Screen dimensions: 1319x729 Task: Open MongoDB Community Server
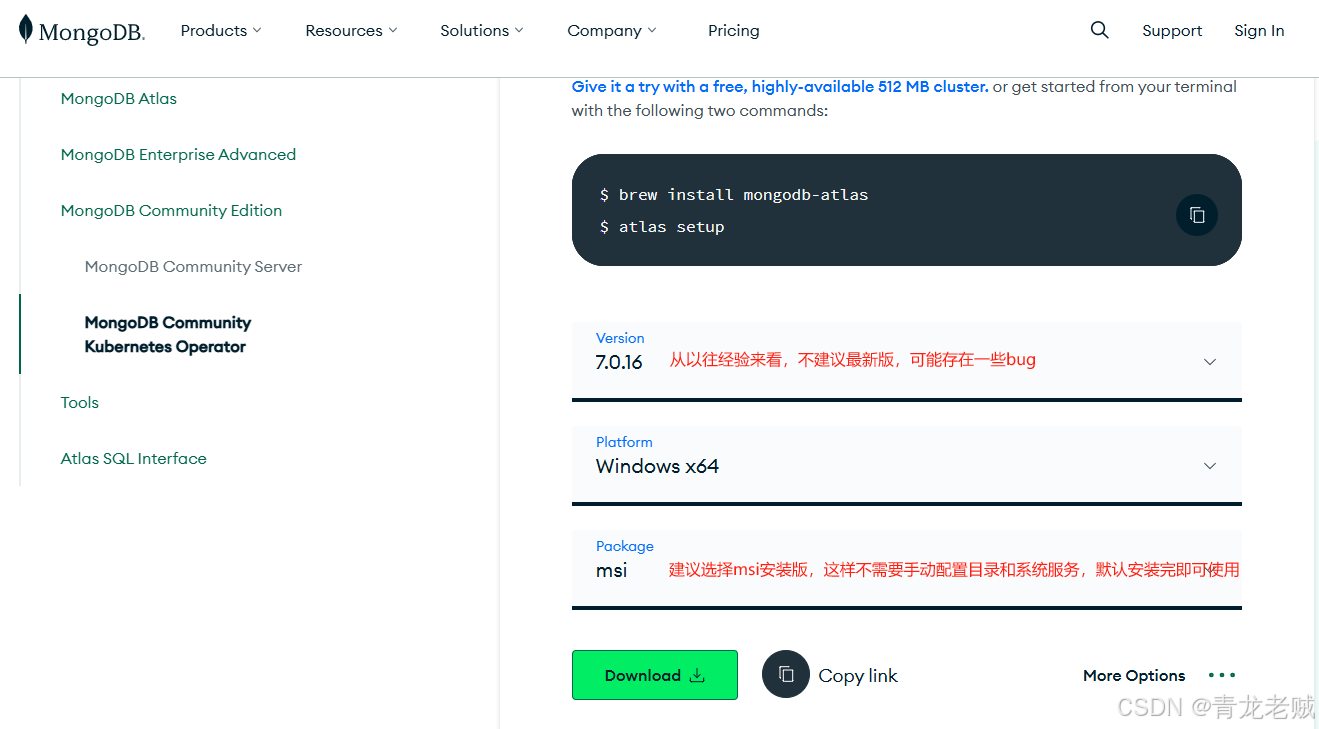pyautogui.click(x=193, y=266)
